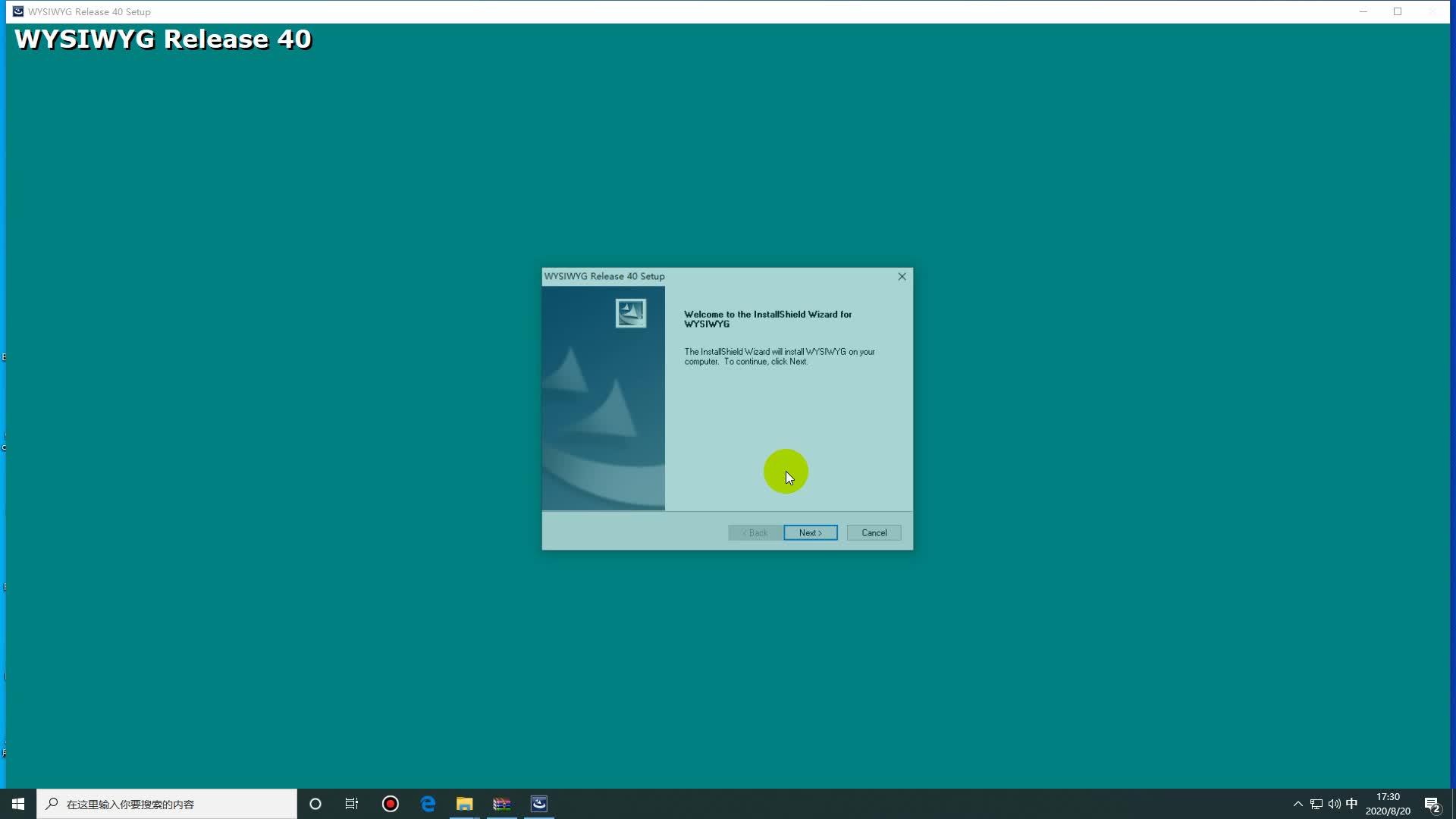Image resolution: width=1456 pixels, height=819 pixels.
Task: Open the network status tray icon
Action: coord(1316,804)
